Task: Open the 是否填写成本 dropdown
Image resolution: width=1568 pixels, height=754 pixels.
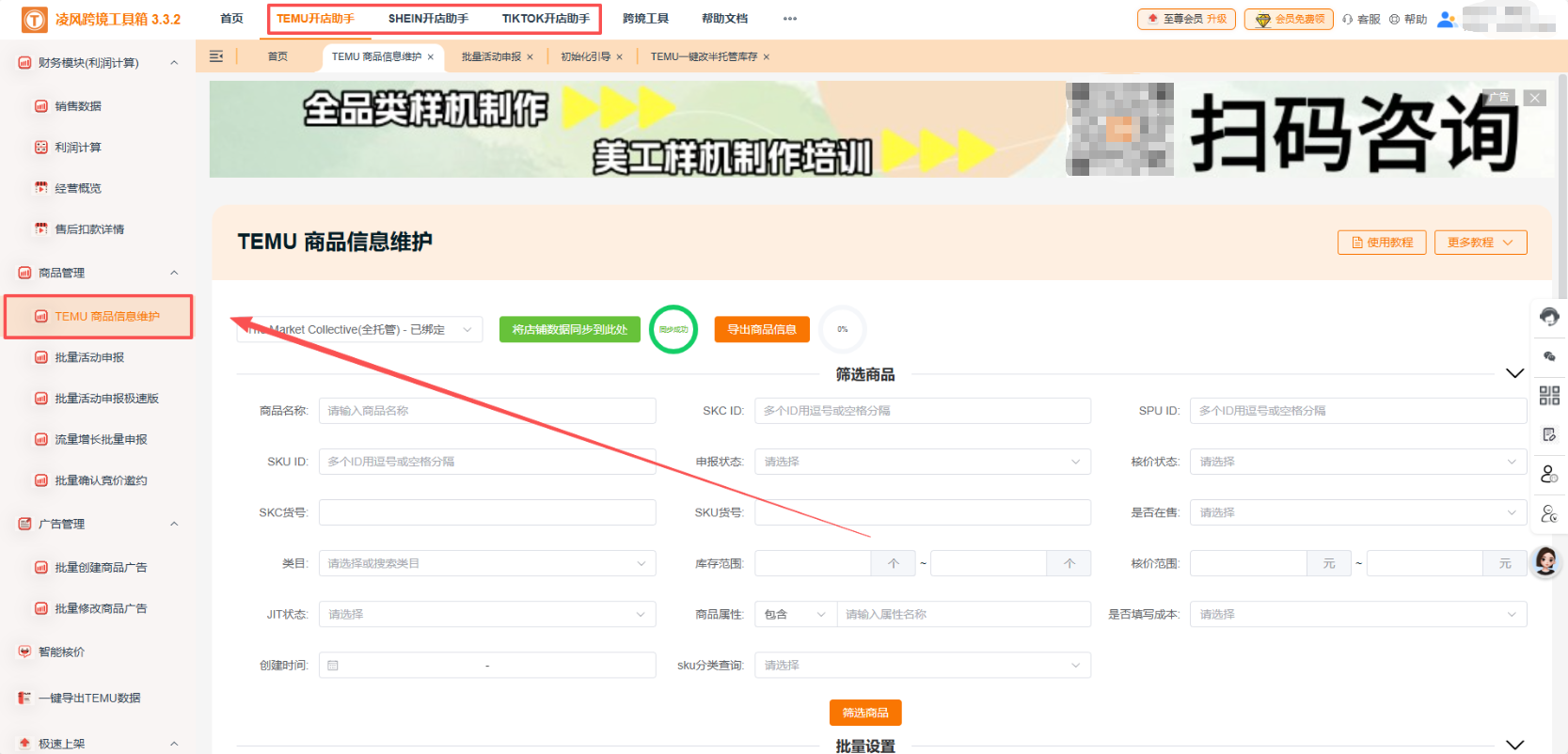Action: (1358, 614)
